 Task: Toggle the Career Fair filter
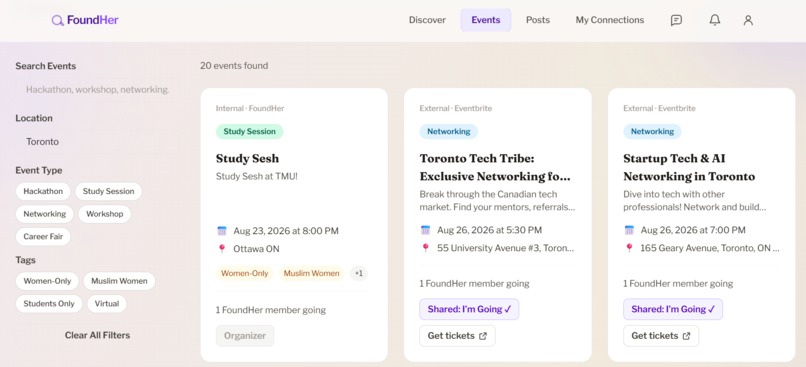tap(43, 237)
